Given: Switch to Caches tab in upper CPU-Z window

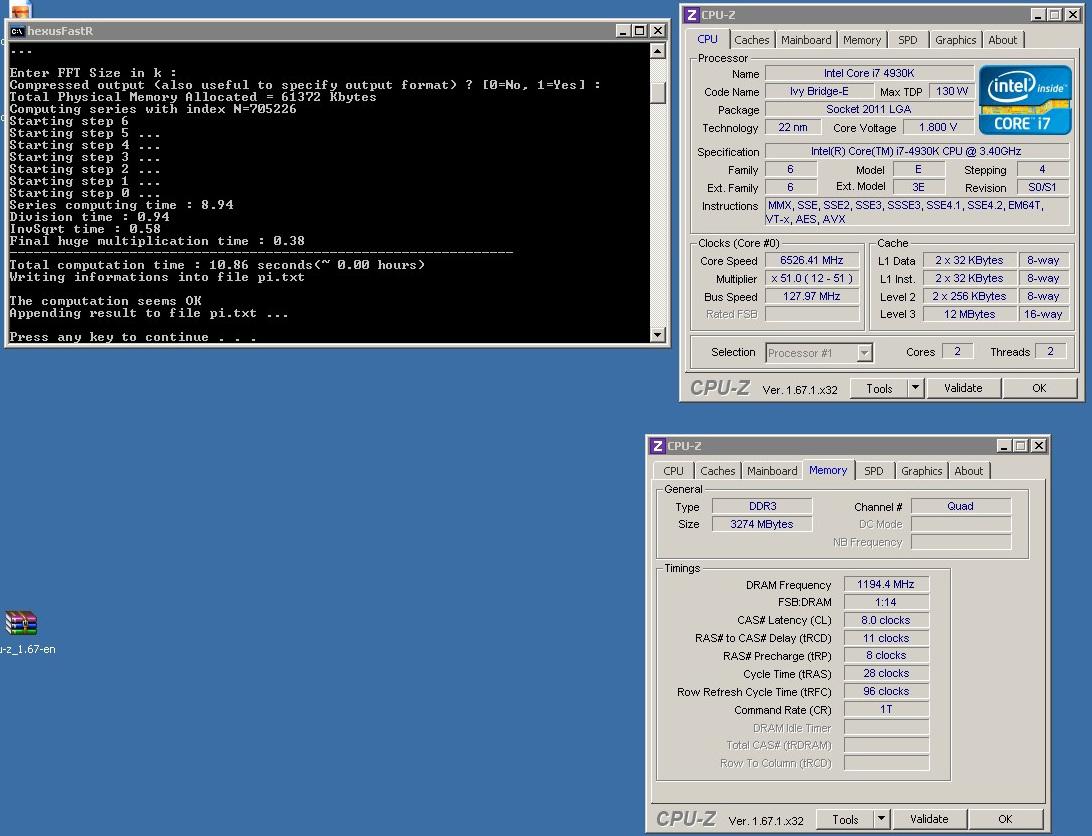Looking at the screenshot, I should tap(751, 40).
